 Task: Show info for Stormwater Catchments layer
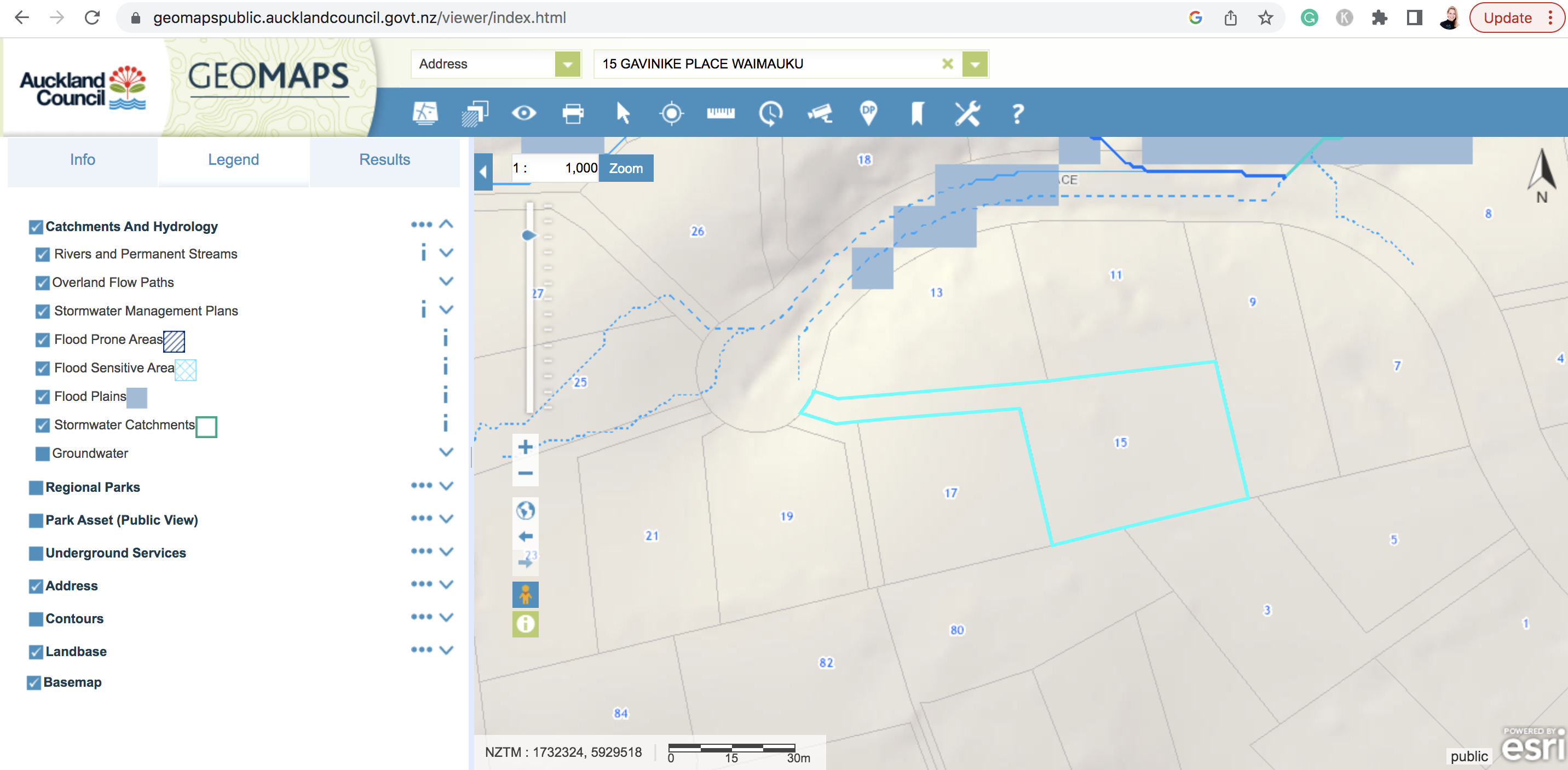pos(446,424)
